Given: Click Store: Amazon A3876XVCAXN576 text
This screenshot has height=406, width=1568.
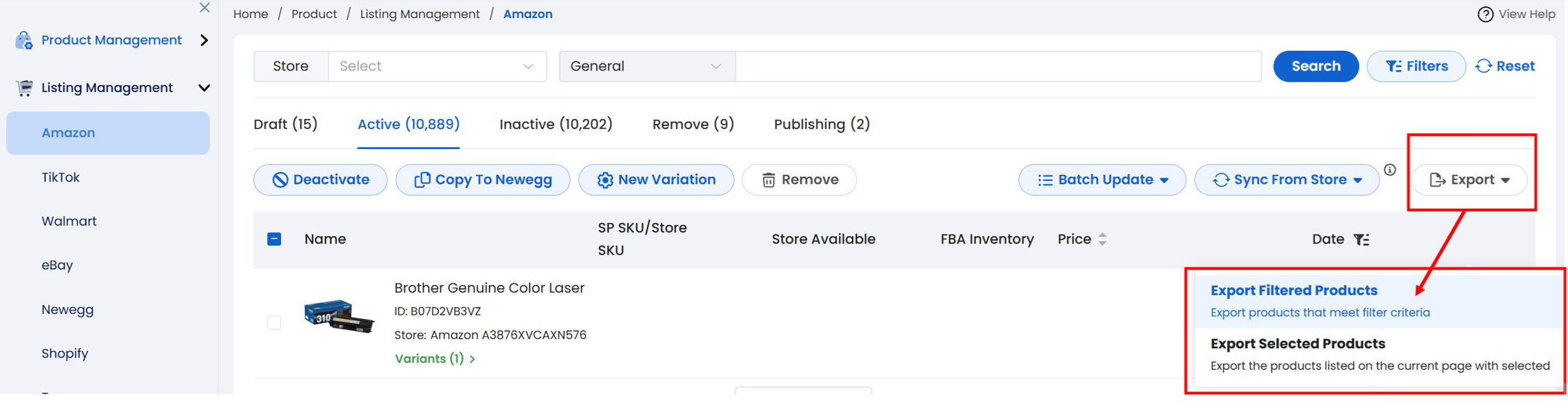Looking at the screenshot, I should [x=490, y=336].
